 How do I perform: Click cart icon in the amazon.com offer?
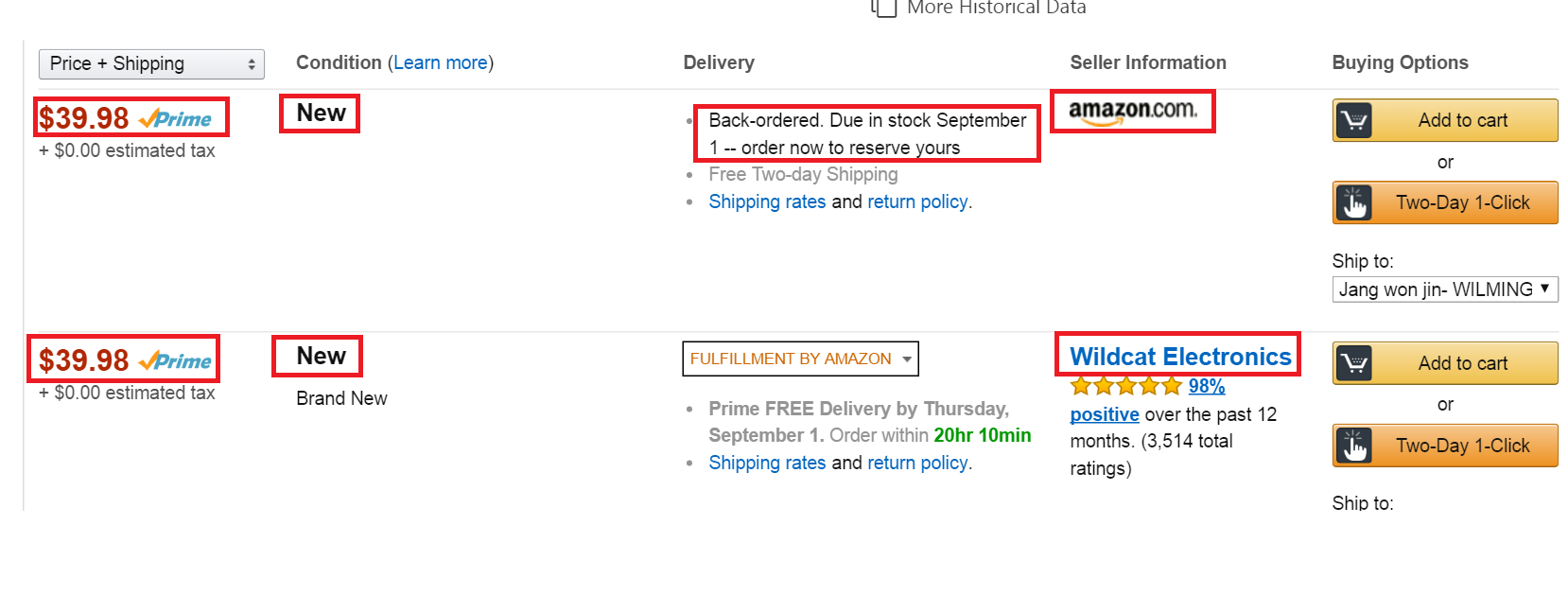[x=1354, y=121]
